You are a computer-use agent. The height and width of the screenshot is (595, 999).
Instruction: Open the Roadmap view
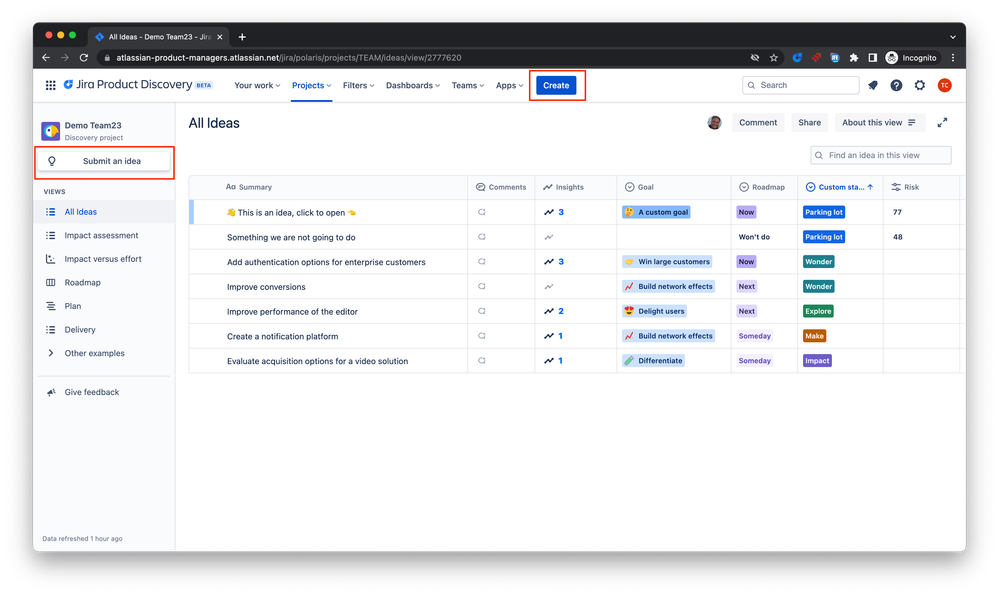tap(104, 283)
